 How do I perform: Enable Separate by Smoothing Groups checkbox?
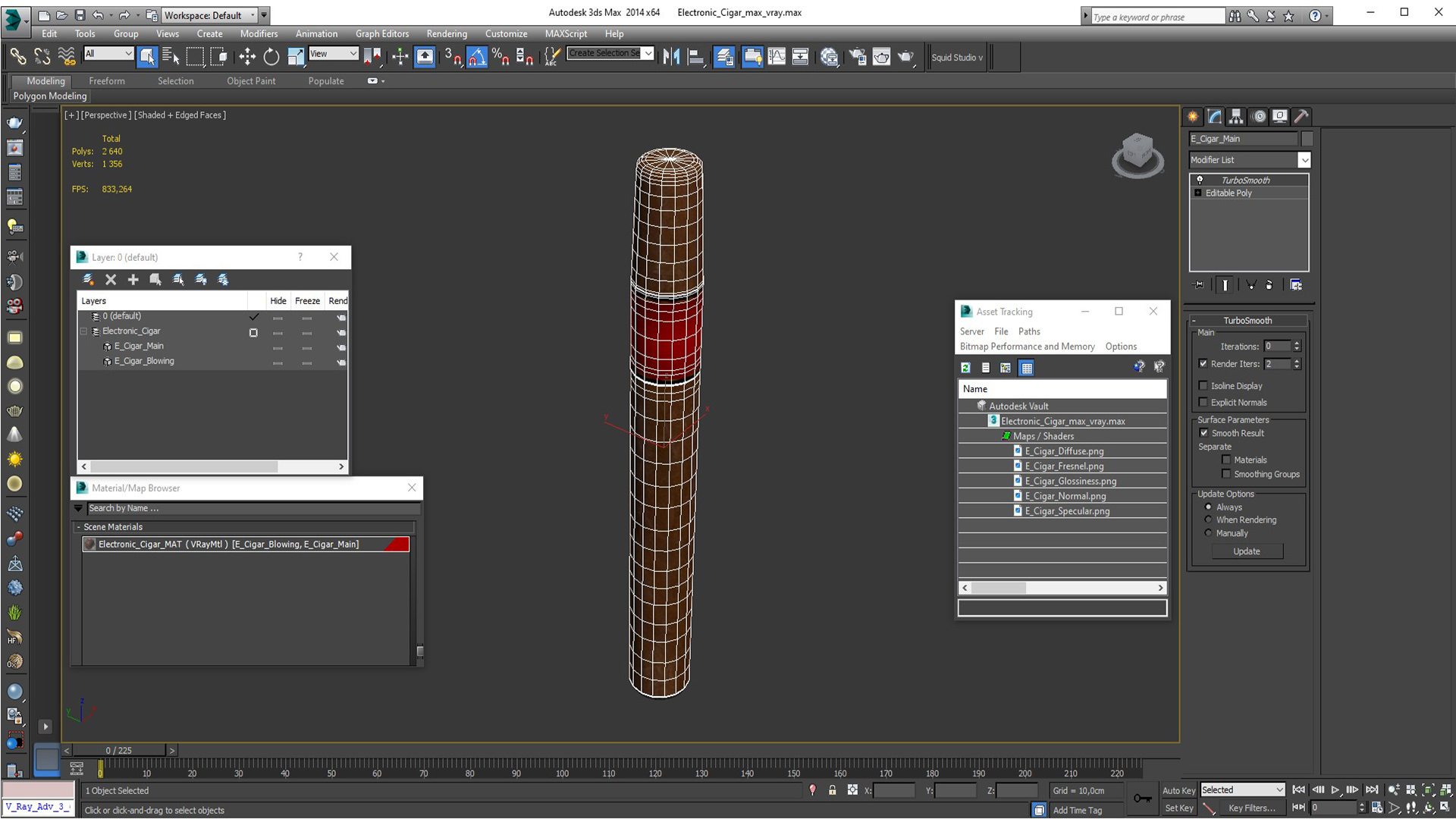1226,475
